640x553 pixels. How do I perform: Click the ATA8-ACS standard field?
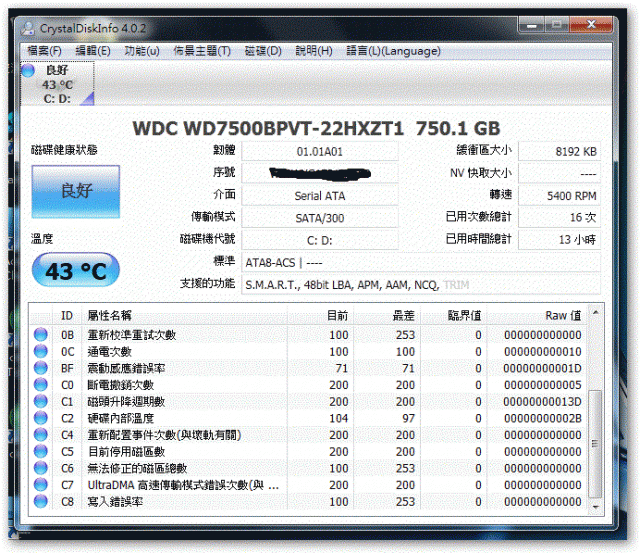pyautogui.click(x=421, y=263)
